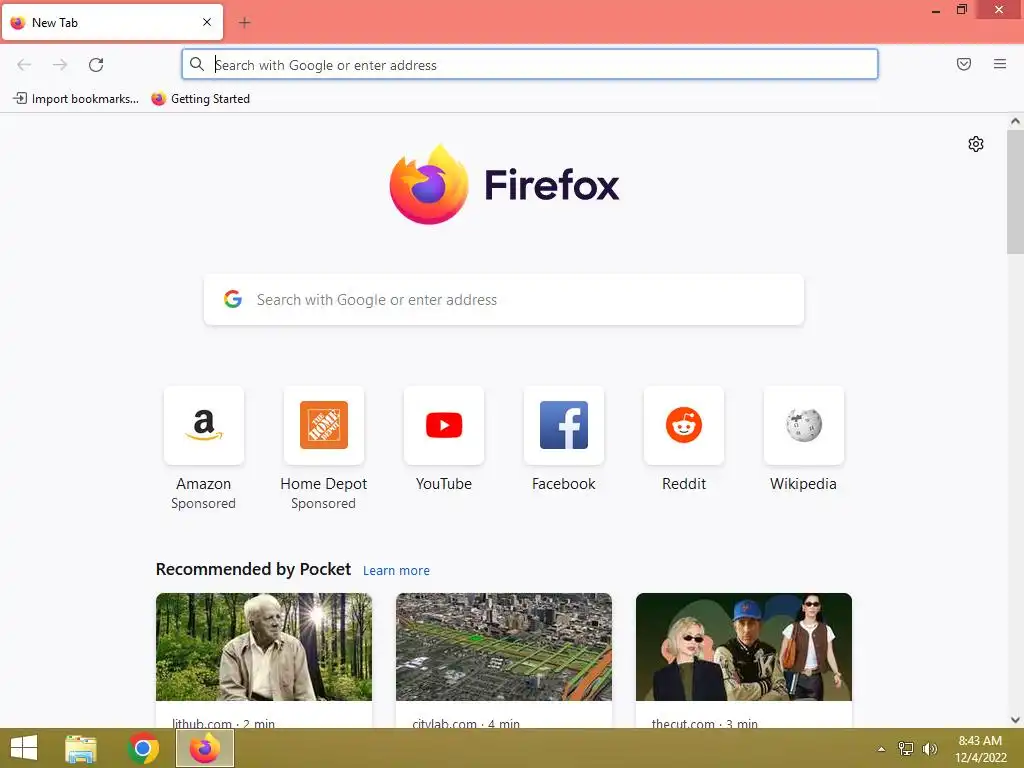Screen dimensions: 1024x768
Task: Launch Chrome from the taskbar
Action: click(143, 748)
